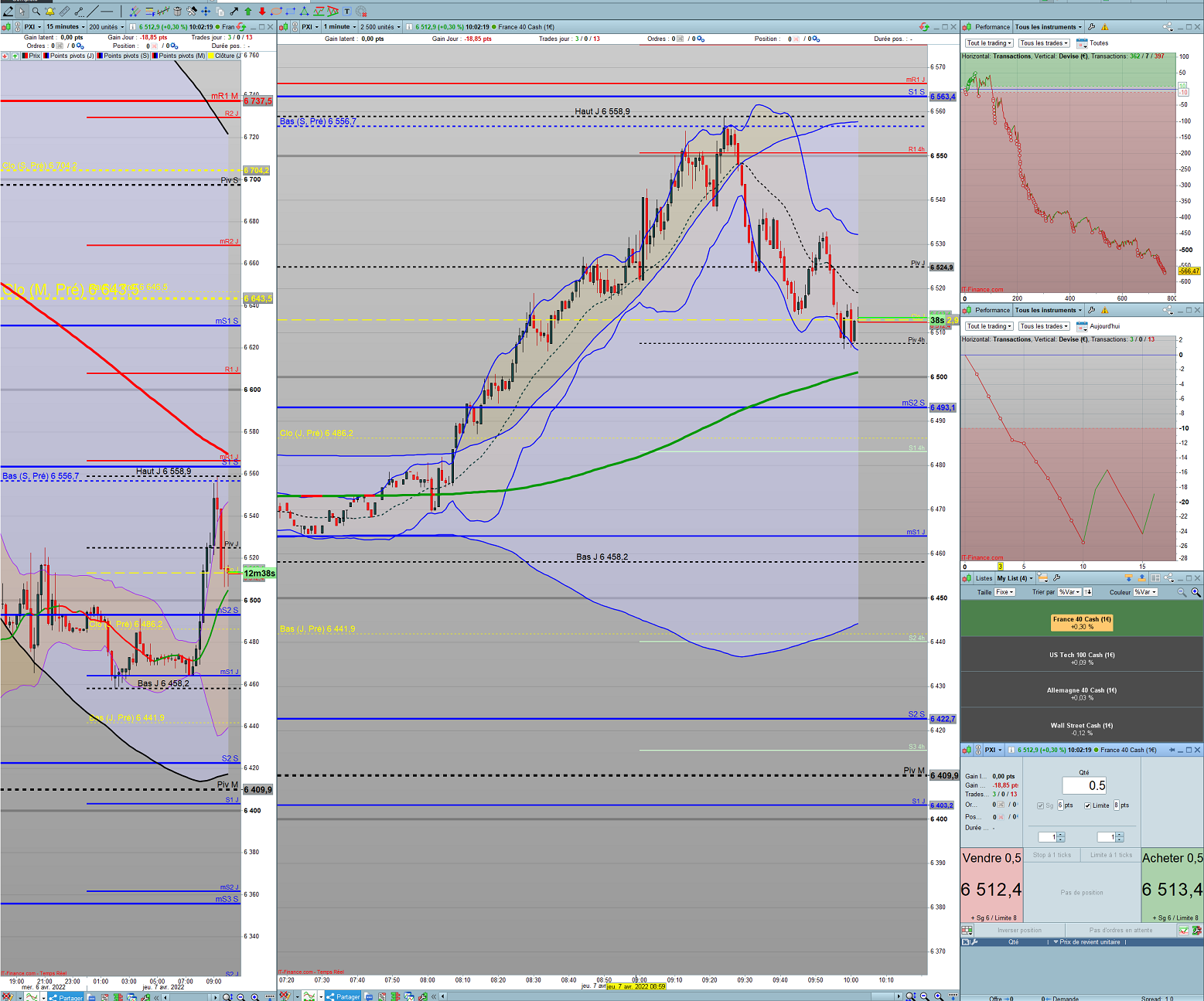Open the My List (4) dropdown
Viewport: 1204px width, 1001px height.
(1015, 578)
